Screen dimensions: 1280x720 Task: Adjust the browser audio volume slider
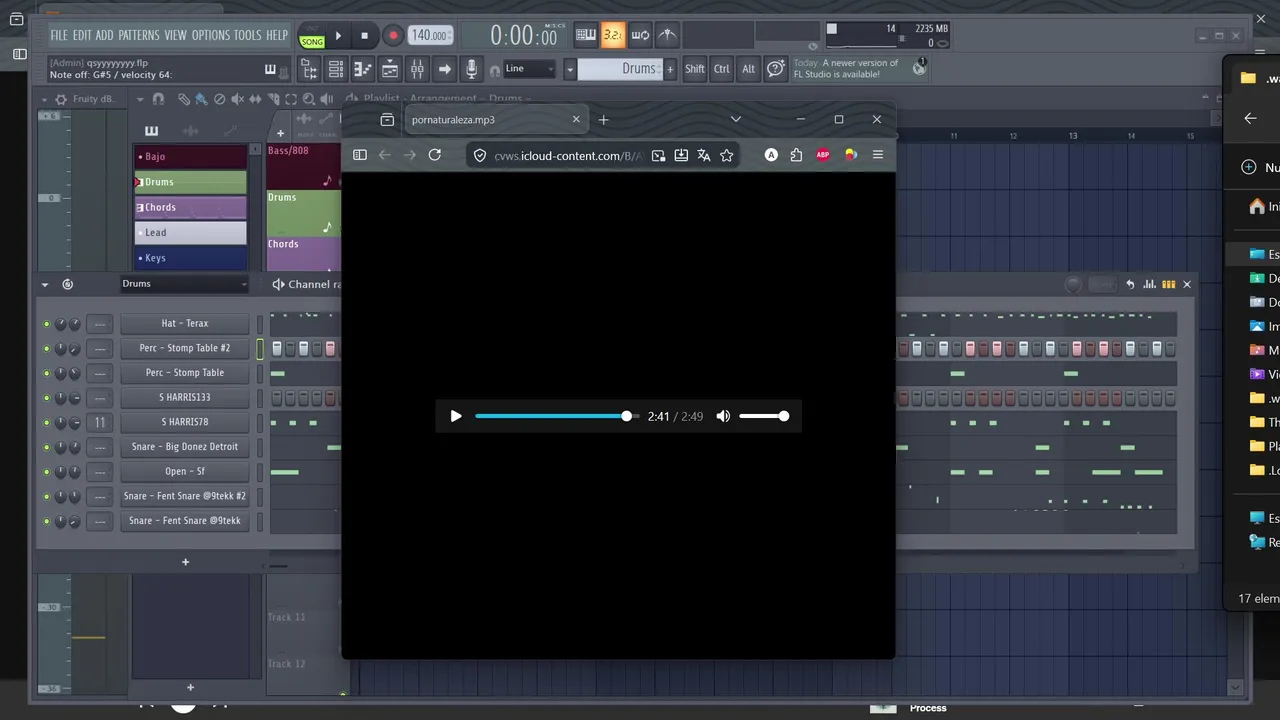764,416
